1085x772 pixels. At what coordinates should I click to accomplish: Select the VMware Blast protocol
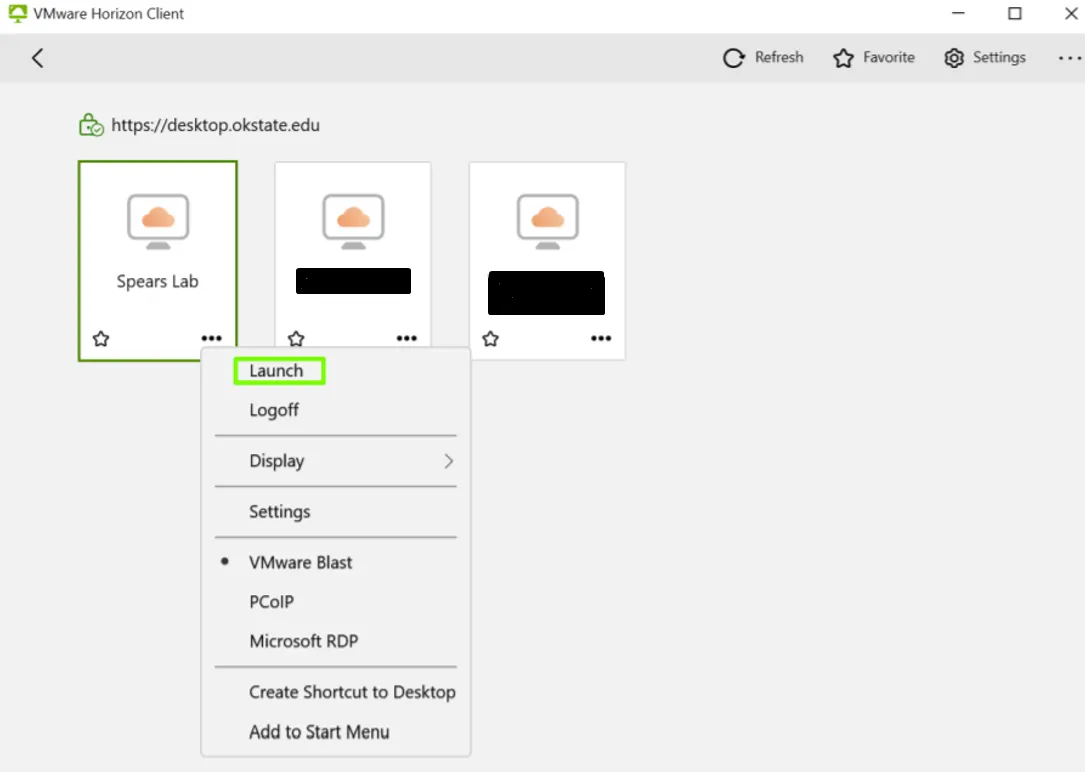pos(336,562)
